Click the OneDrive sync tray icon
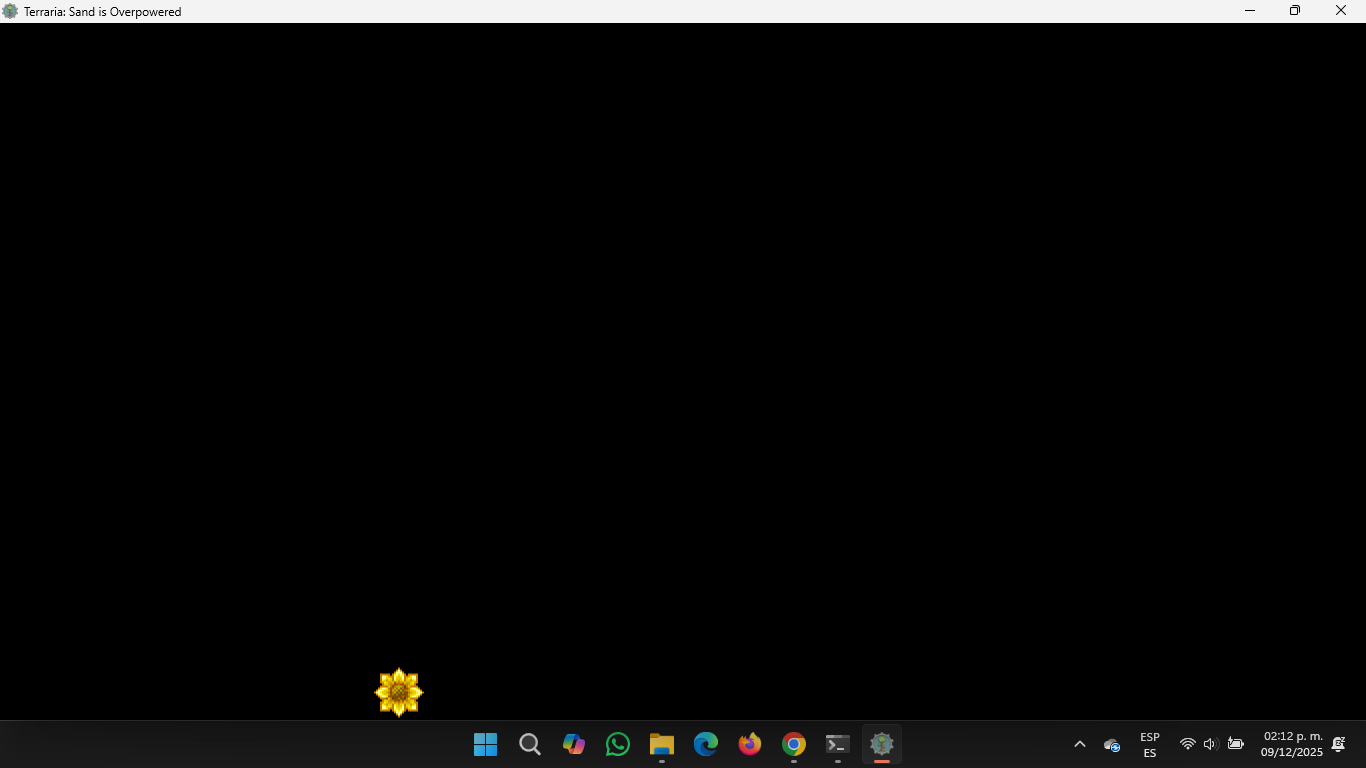 [1111, 744]
